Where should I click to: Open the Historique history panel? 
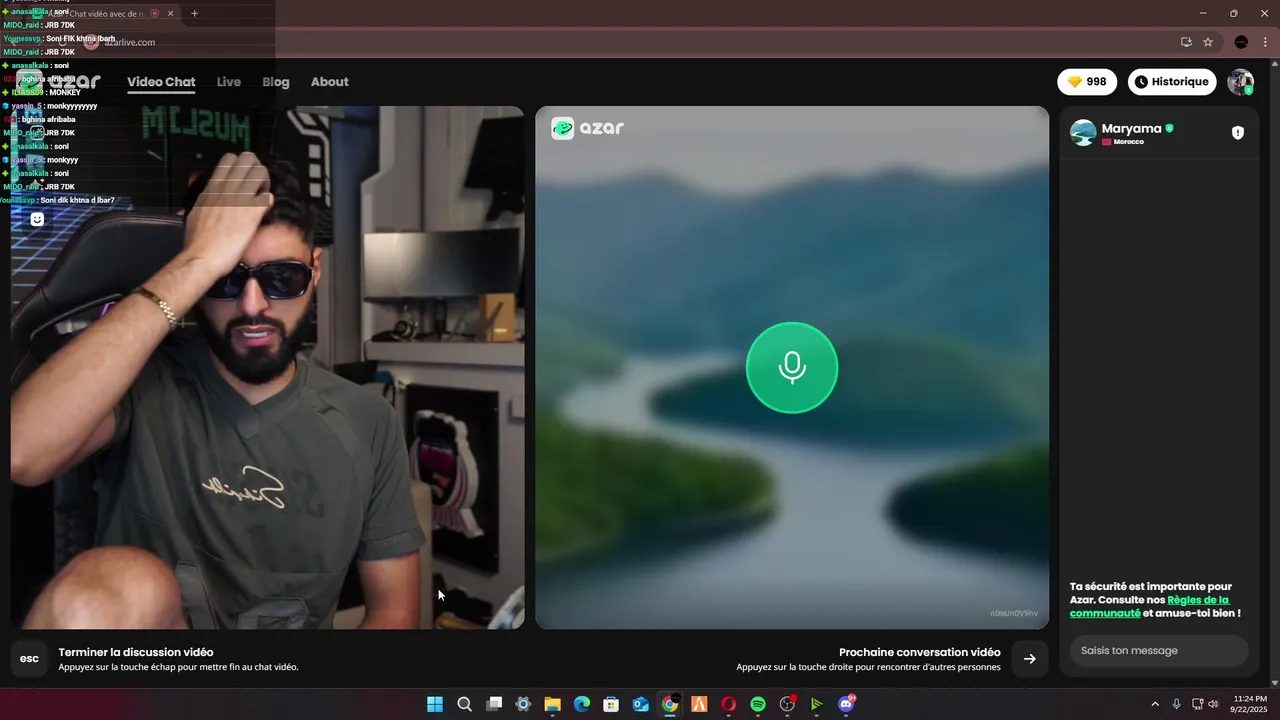(1172, 82)
